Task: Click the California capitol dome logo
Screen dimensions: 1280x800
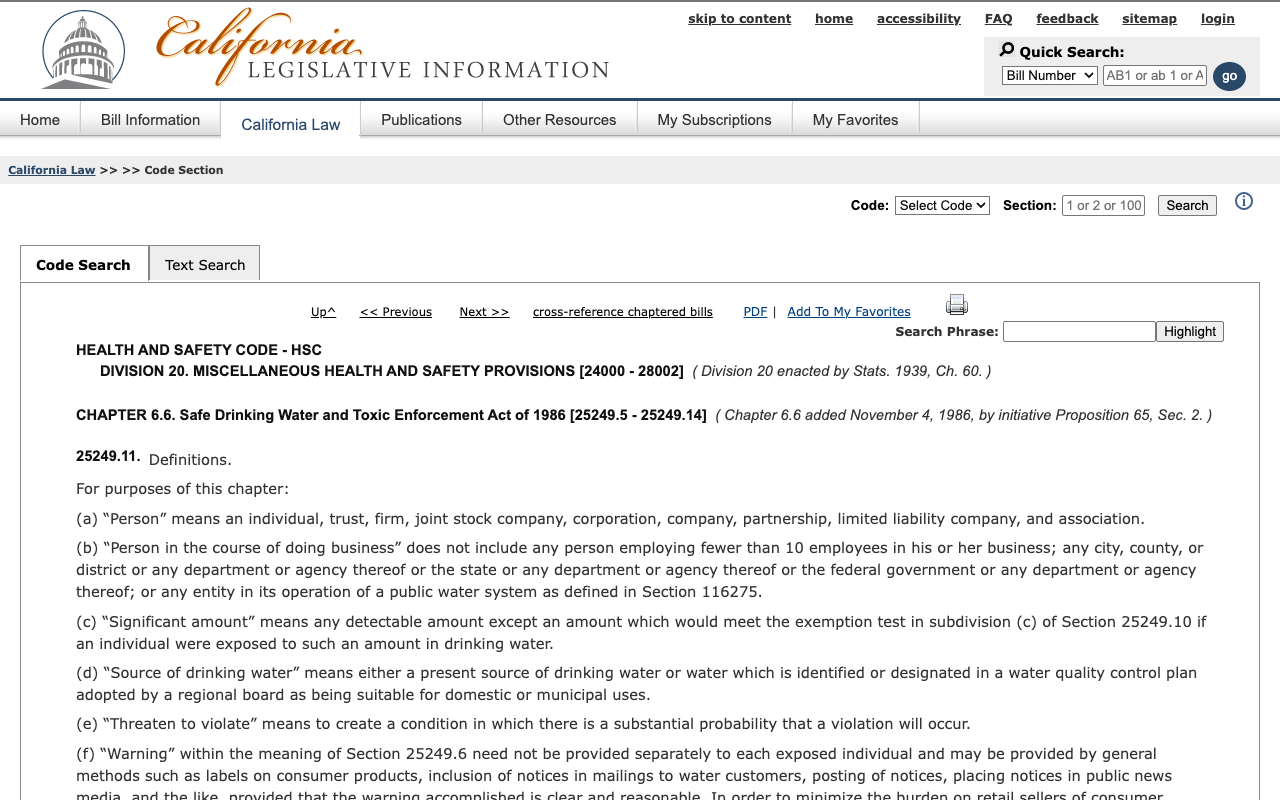Action: [x=83, y=50]
